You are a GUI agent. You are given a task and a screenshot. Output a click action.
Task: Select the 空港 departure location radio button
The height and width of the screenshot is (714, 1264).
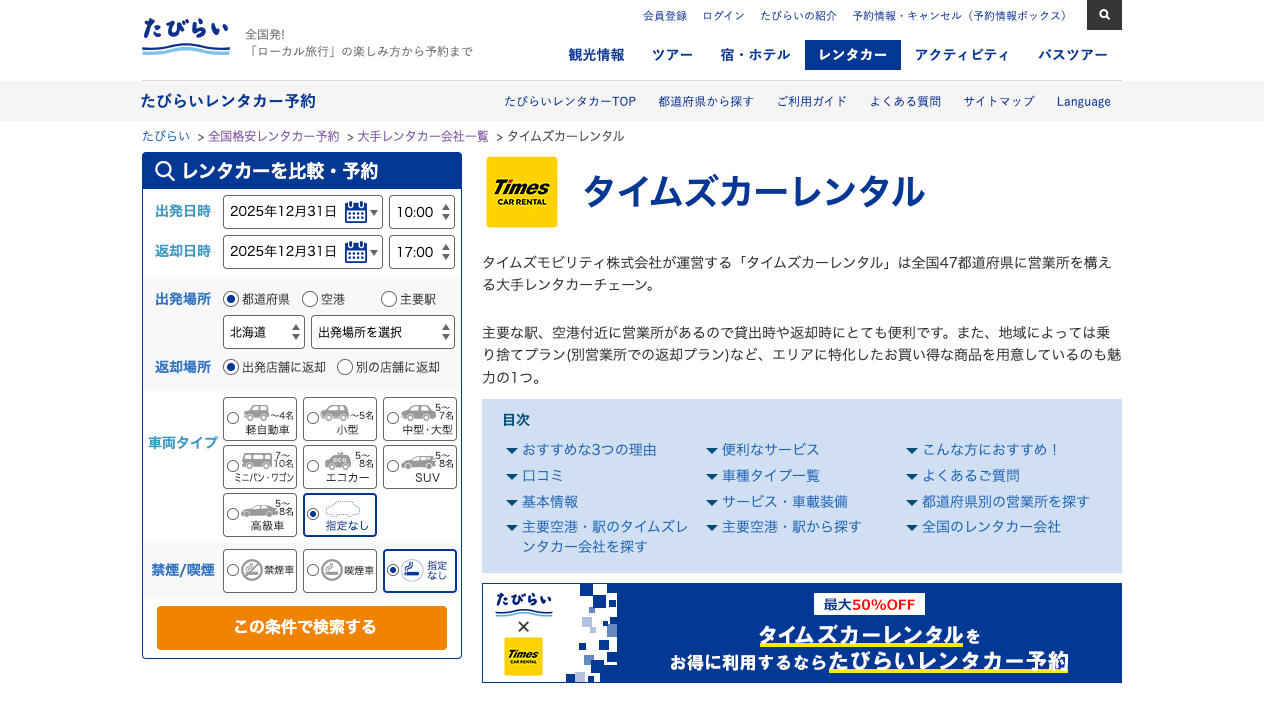pos(311,298)
